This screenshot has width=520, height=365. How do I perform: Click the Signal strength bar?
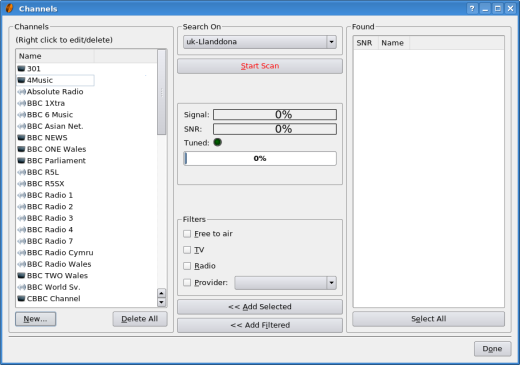tap(275, 115)
